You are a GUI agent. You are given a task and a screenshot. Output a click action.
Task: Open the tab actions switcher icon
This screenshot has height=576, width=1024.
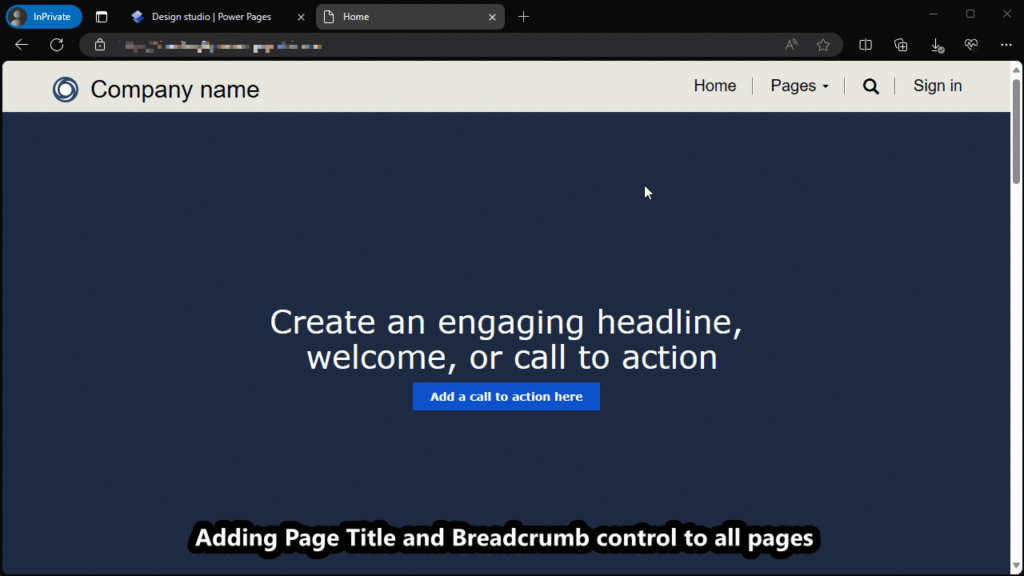pos(101,16)
